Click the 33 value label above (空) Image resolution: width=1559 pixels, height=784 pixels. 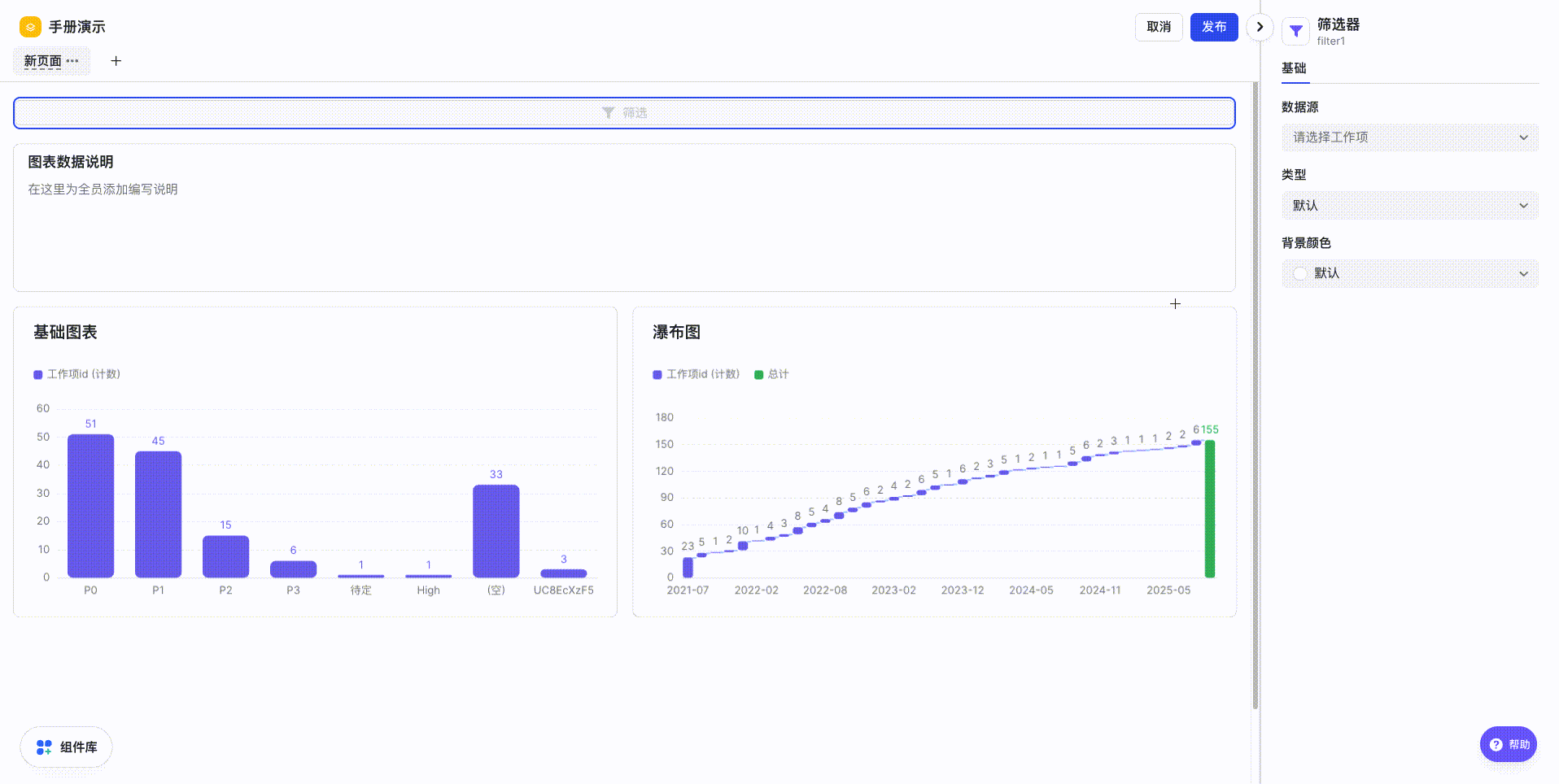(496, 474)
